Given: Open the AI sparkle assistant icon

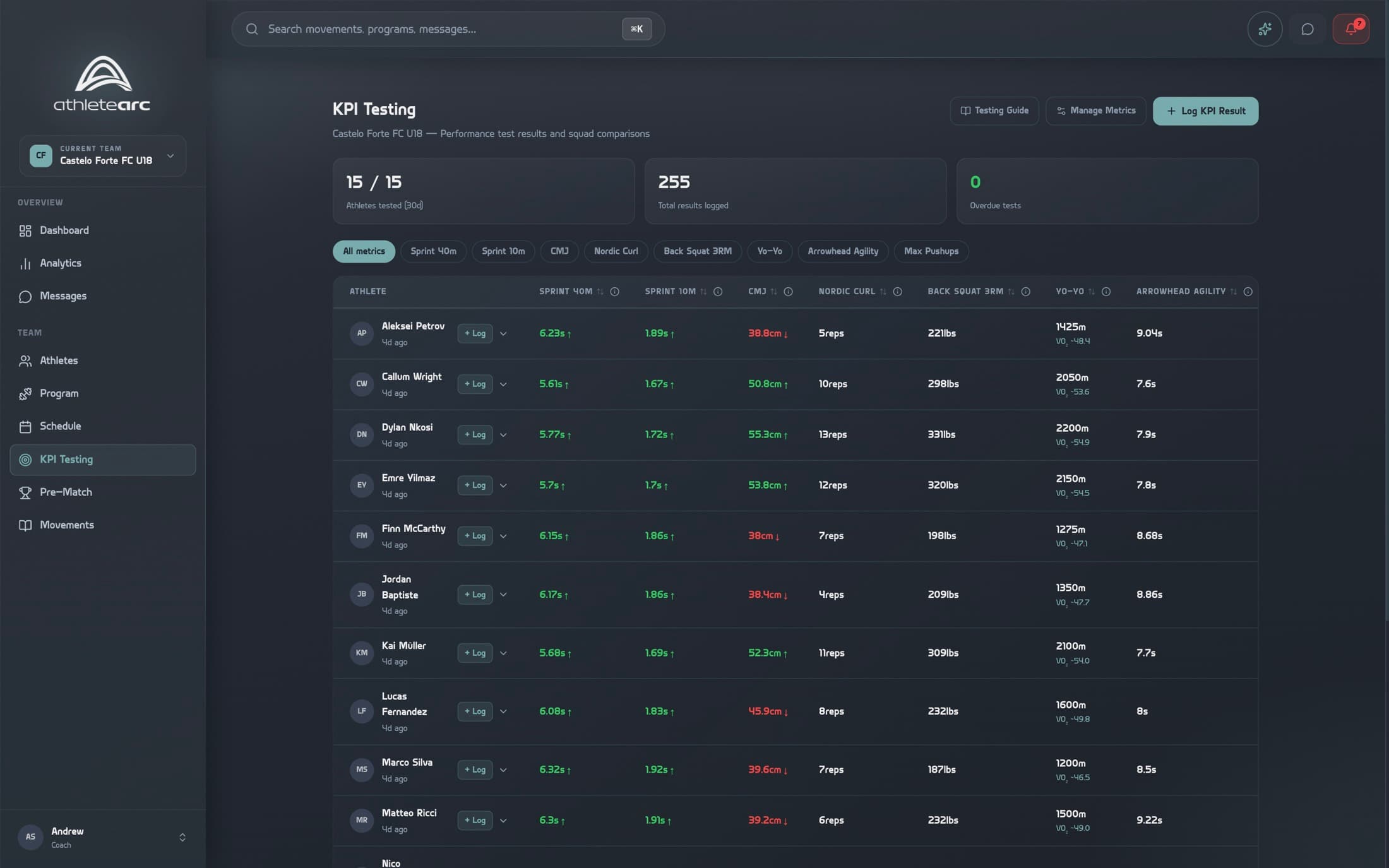Looking at the screenshot, I should click(x=1265, y=29).
